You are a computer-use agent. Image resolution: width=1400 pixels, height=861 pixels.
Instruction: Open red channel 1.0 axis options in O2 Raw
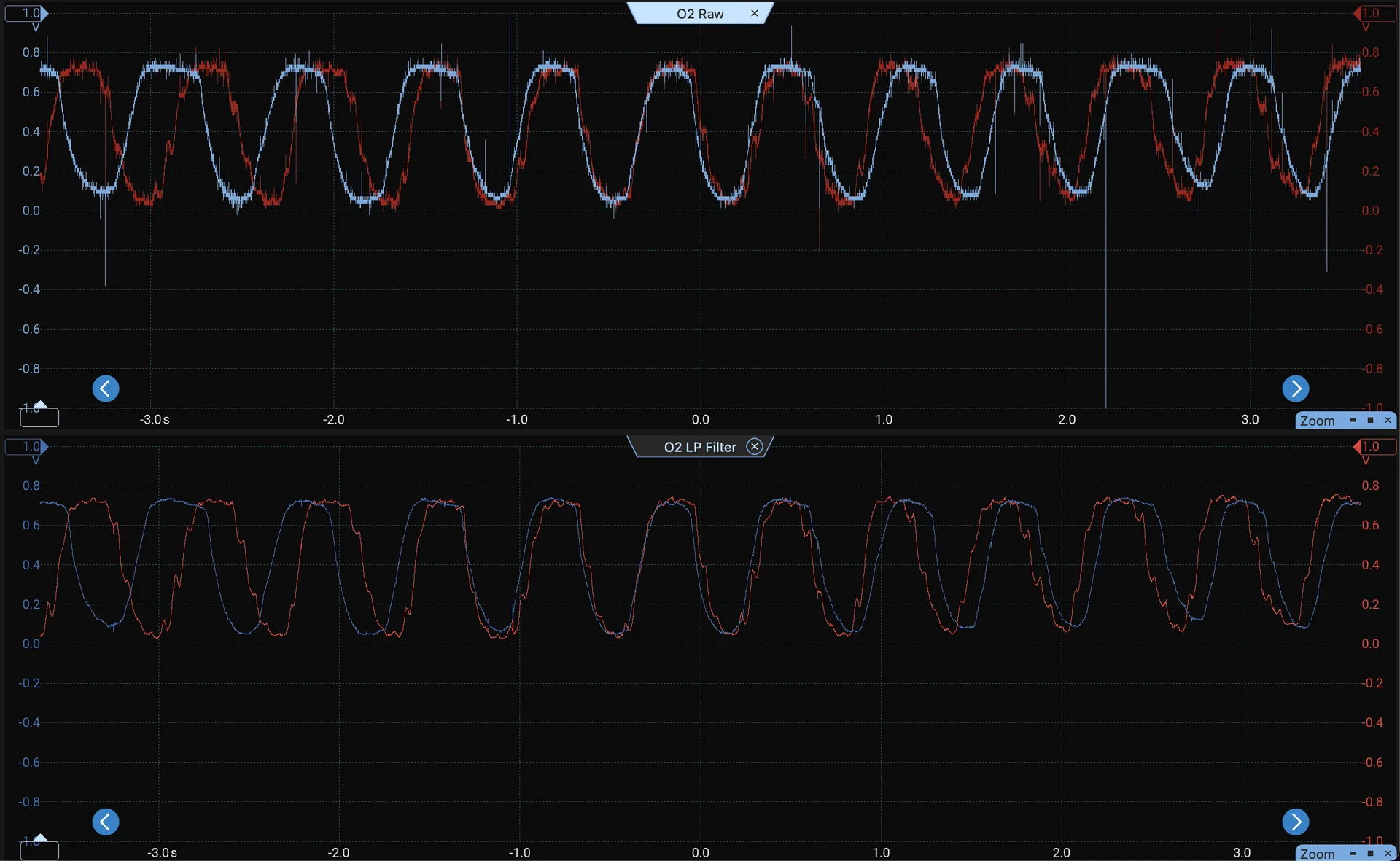pyautogui.click(x=1374, y=13)
